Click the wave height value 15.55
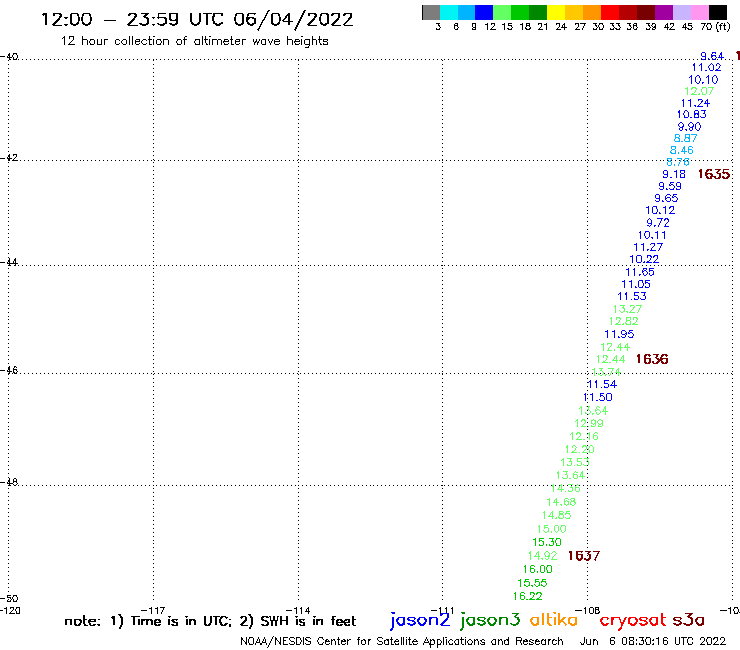Viewport: 740px width, 650px height. (x=532, y=583)
